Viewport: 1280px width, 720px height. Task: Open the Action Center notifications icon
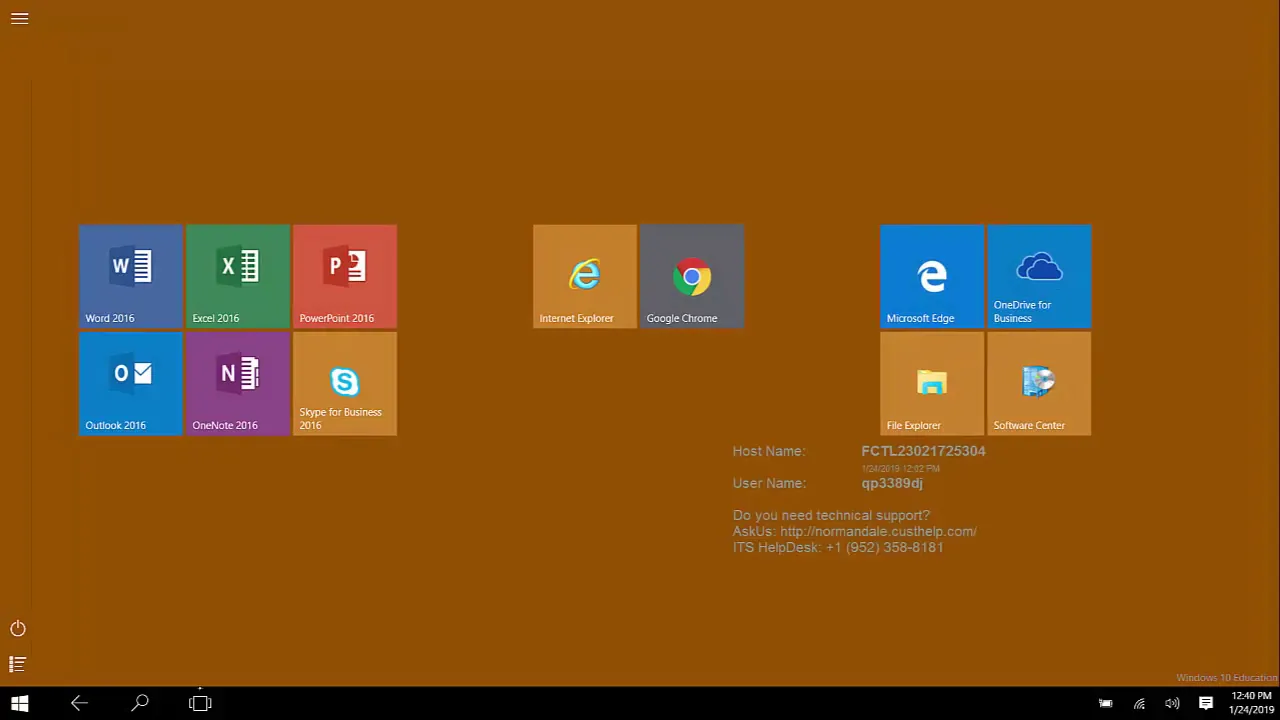point(1206,703)
